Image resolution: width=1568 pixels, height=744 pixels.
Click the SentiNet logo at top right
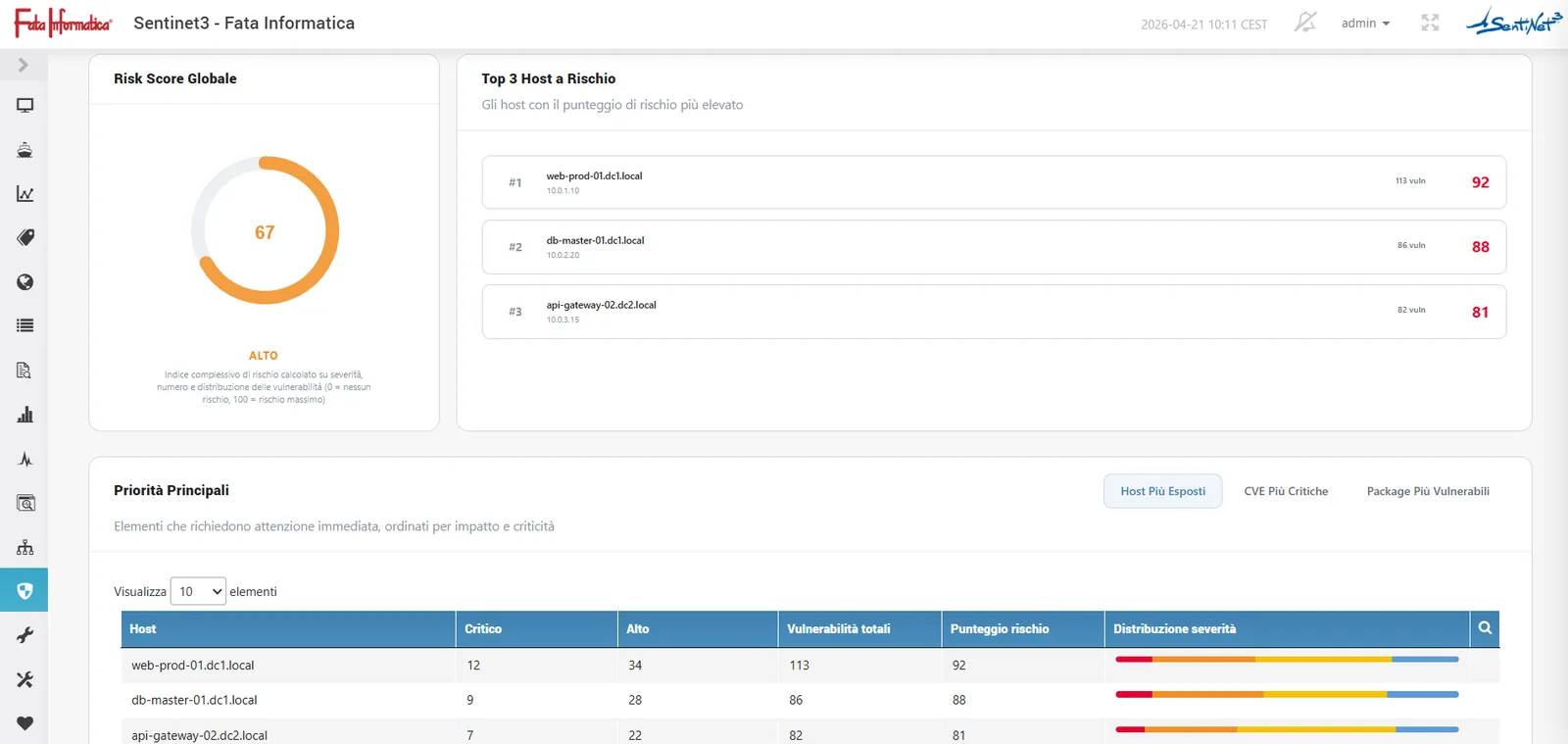click(1514, 22)
